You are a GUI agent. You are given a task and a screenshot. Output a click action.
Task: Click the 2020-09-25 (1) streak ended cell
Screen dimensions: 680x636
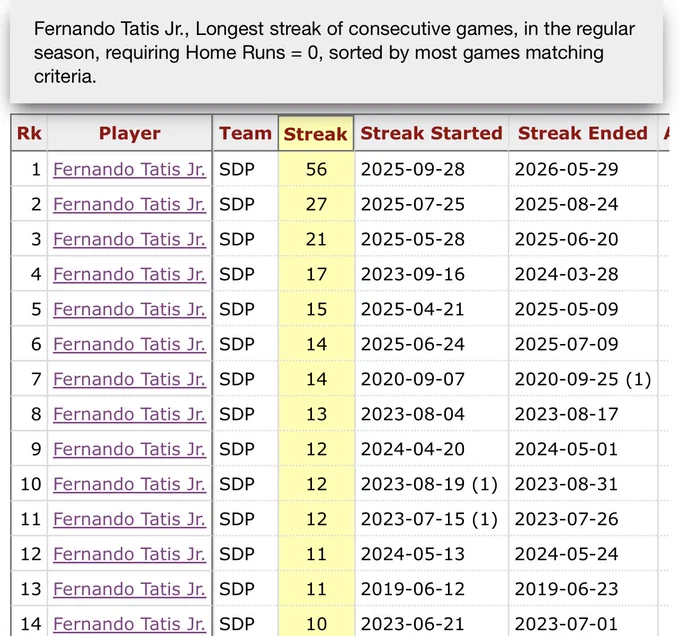583,379
